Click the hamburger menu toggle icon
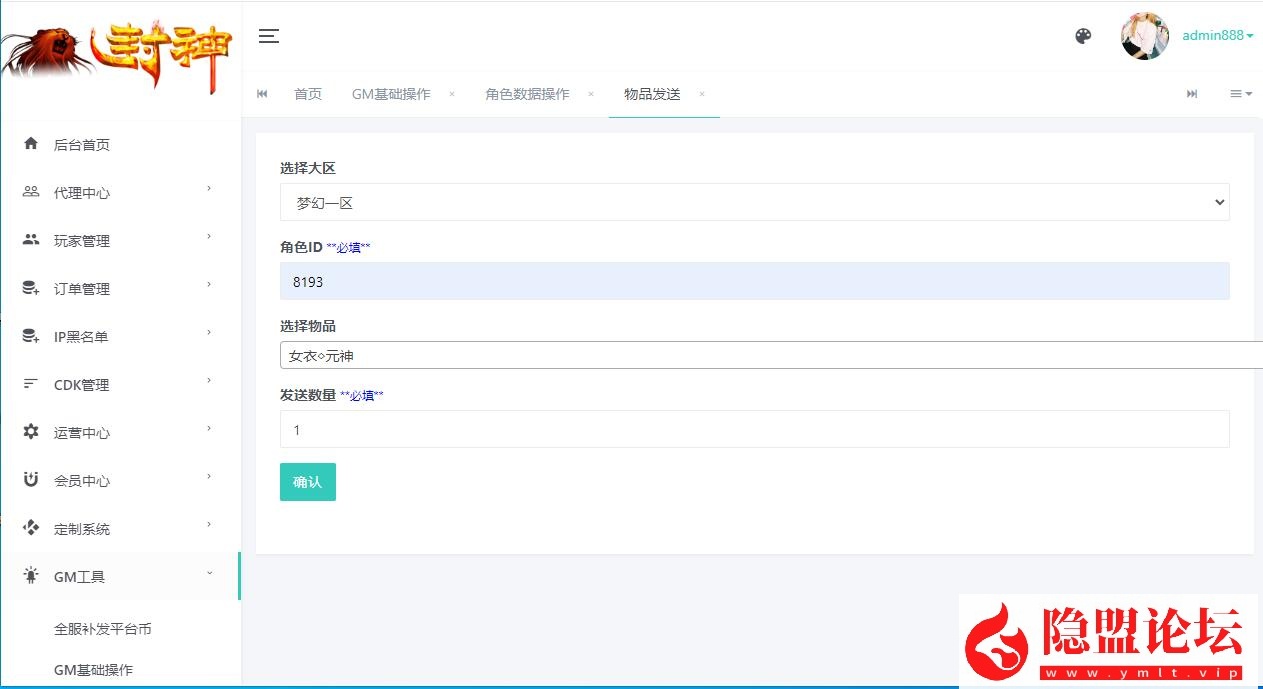 pyautogui.click(x=268, y=36)
